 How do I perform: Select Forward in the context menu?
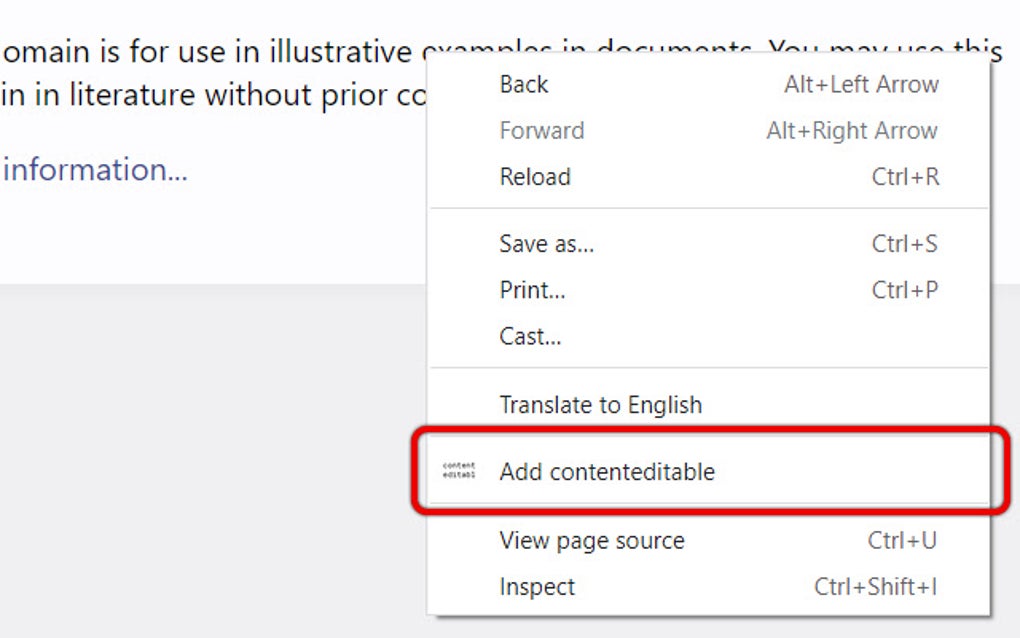coord(542,130)
